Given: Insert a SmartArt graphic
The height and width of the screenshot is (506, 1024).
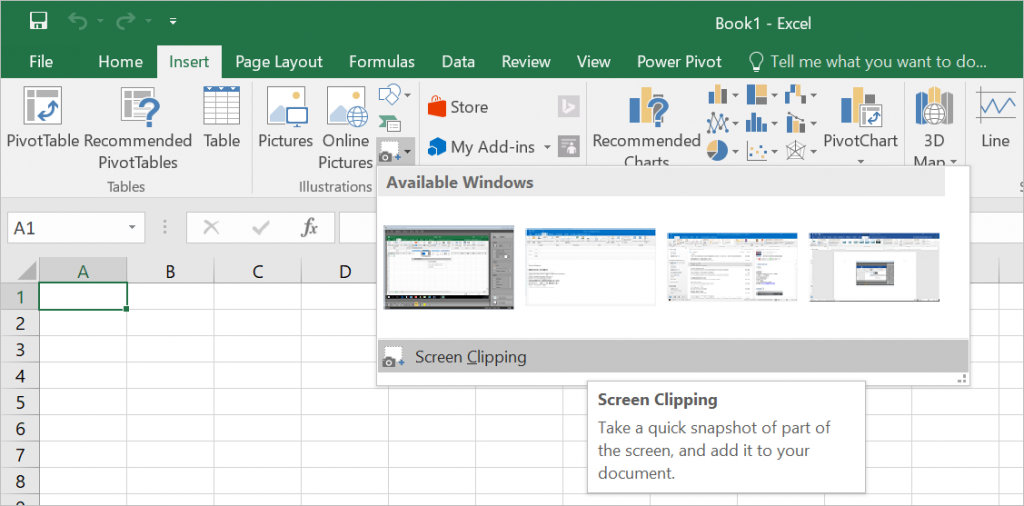Looking at the screenshot, I should pyautogui.click(x=391, y=123).
